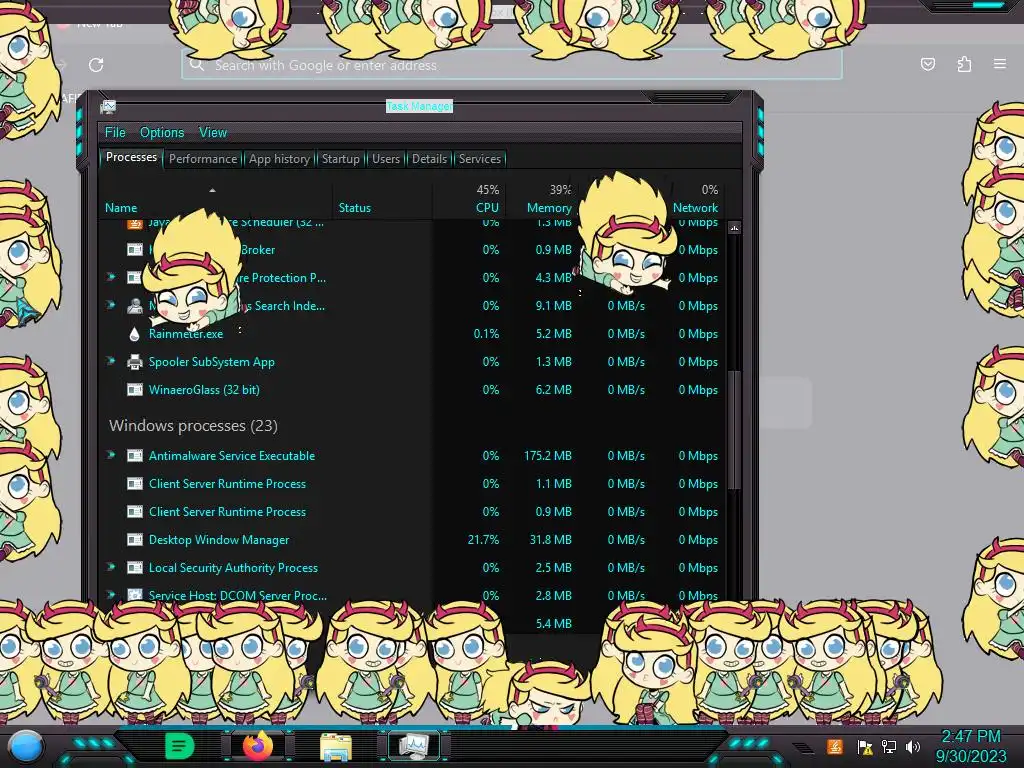Click the vertical scrollbar thumb in process list
The height and width of the screenshot is (768, 1024).
coord(735,430)
